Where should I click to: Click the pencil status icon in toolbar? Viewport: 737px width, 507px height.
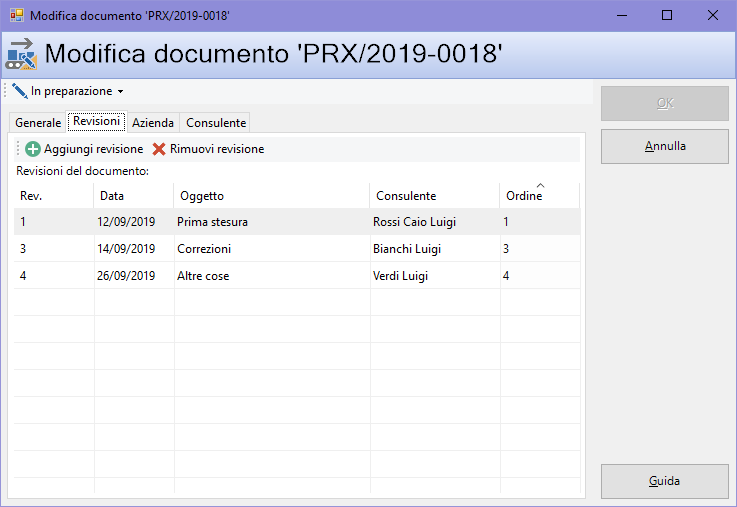click(20, 91)
